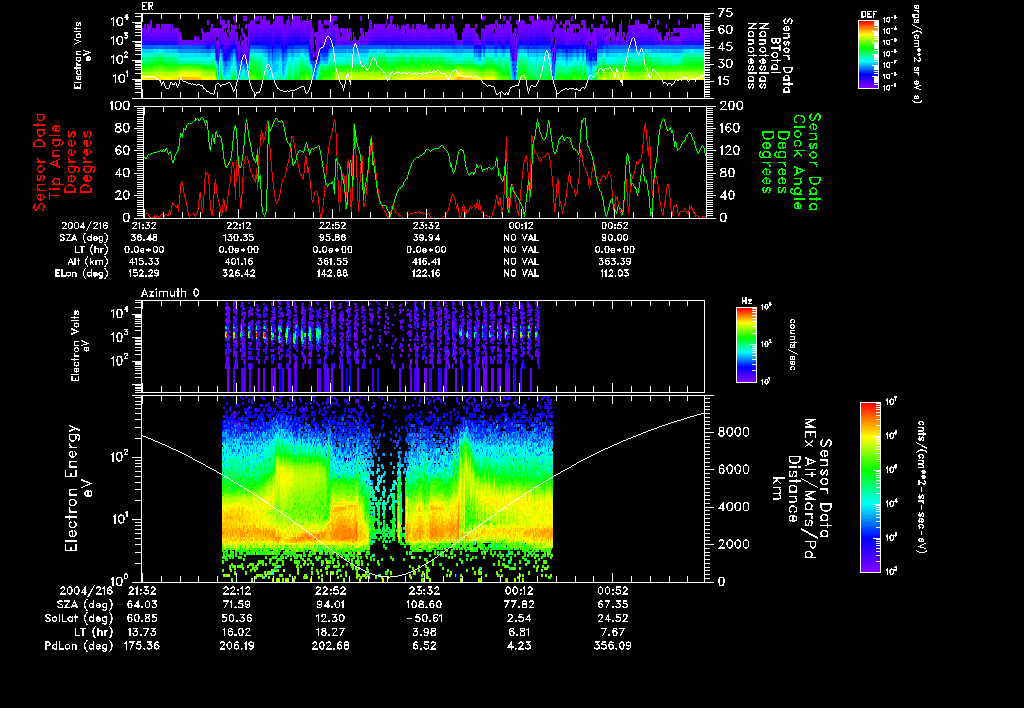The image size is (1024, 708).
Task: Click the '4000' altitude tick label
Action: (x=733, y=507)
